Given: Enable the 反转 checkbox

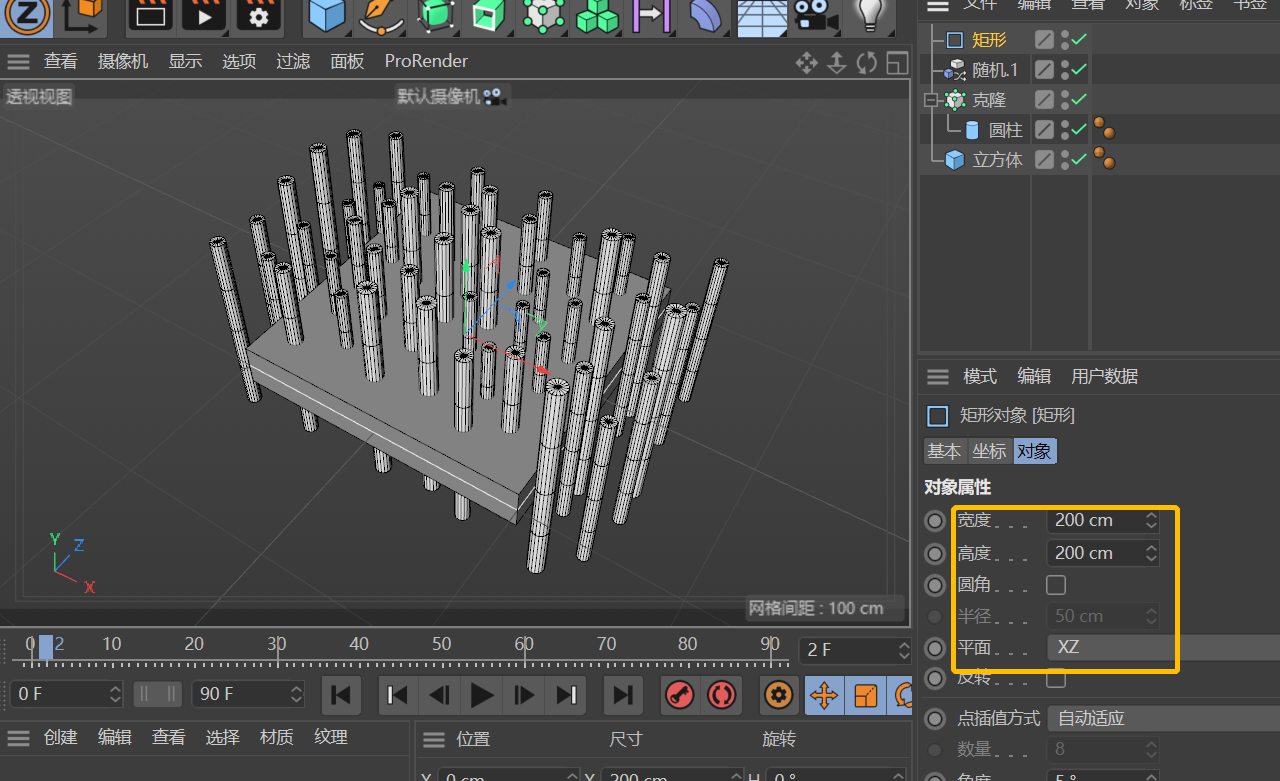Looking at the screenshot, I should pyautogui.click(x=1056, y=678).
